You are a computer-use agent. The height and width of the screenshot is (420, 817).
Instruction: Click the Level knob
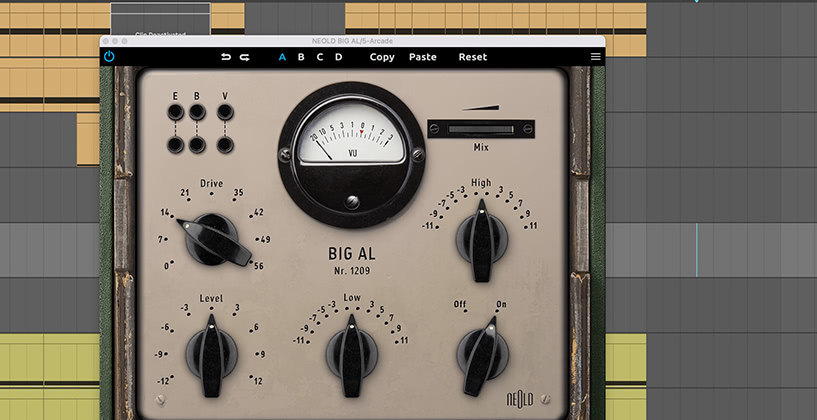point(212,355)
